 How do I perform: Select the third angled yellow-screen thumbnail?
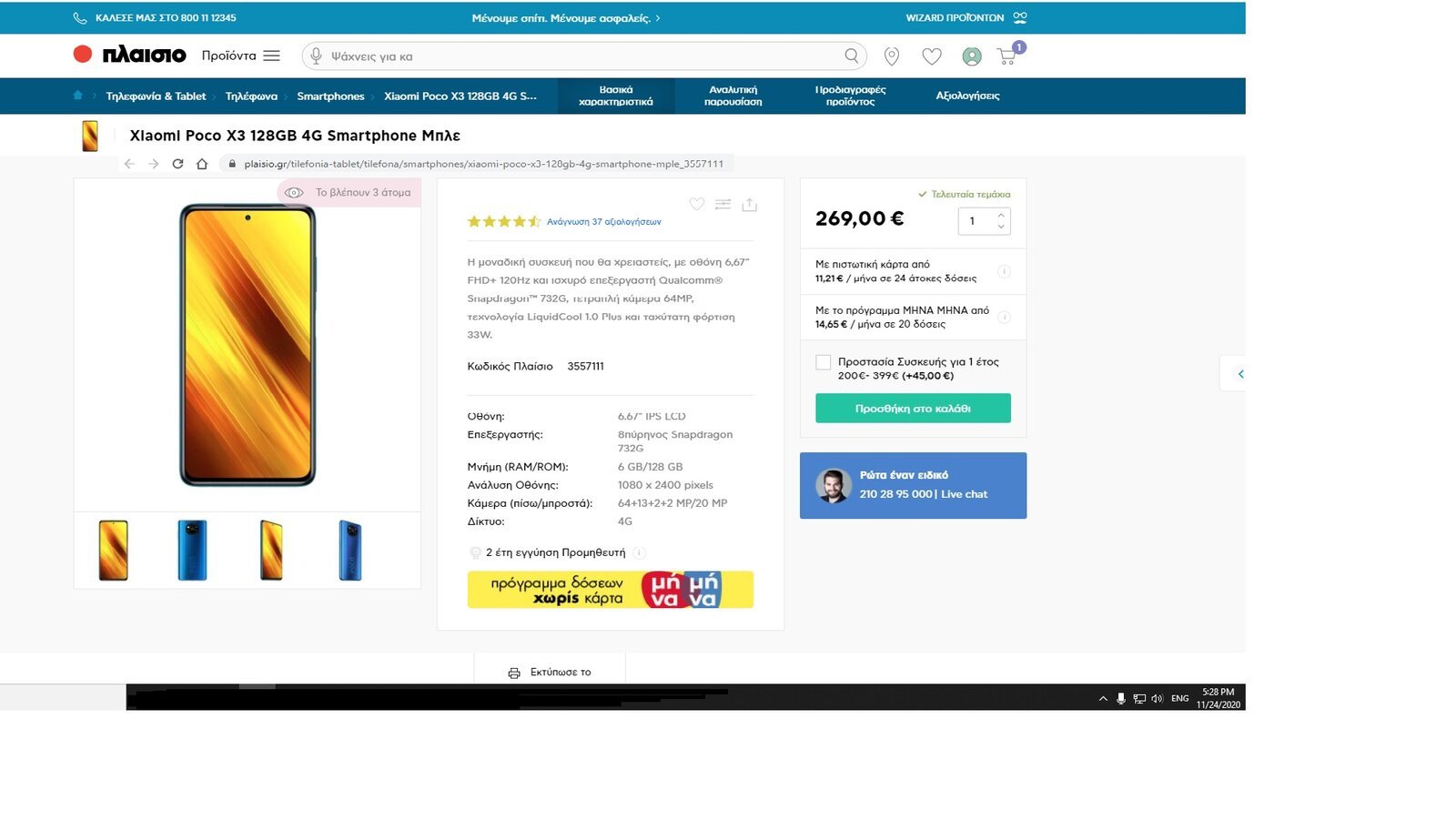tap(271, 550)
